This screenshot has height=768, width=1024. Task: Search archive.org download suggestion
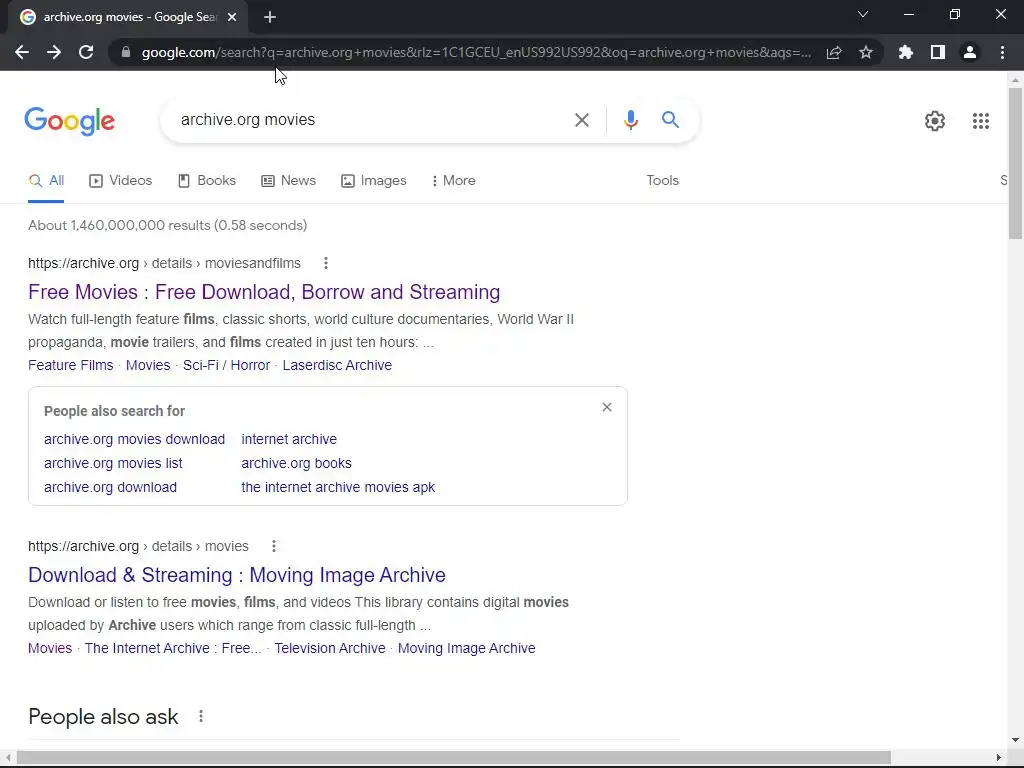[x=110, y=487]
